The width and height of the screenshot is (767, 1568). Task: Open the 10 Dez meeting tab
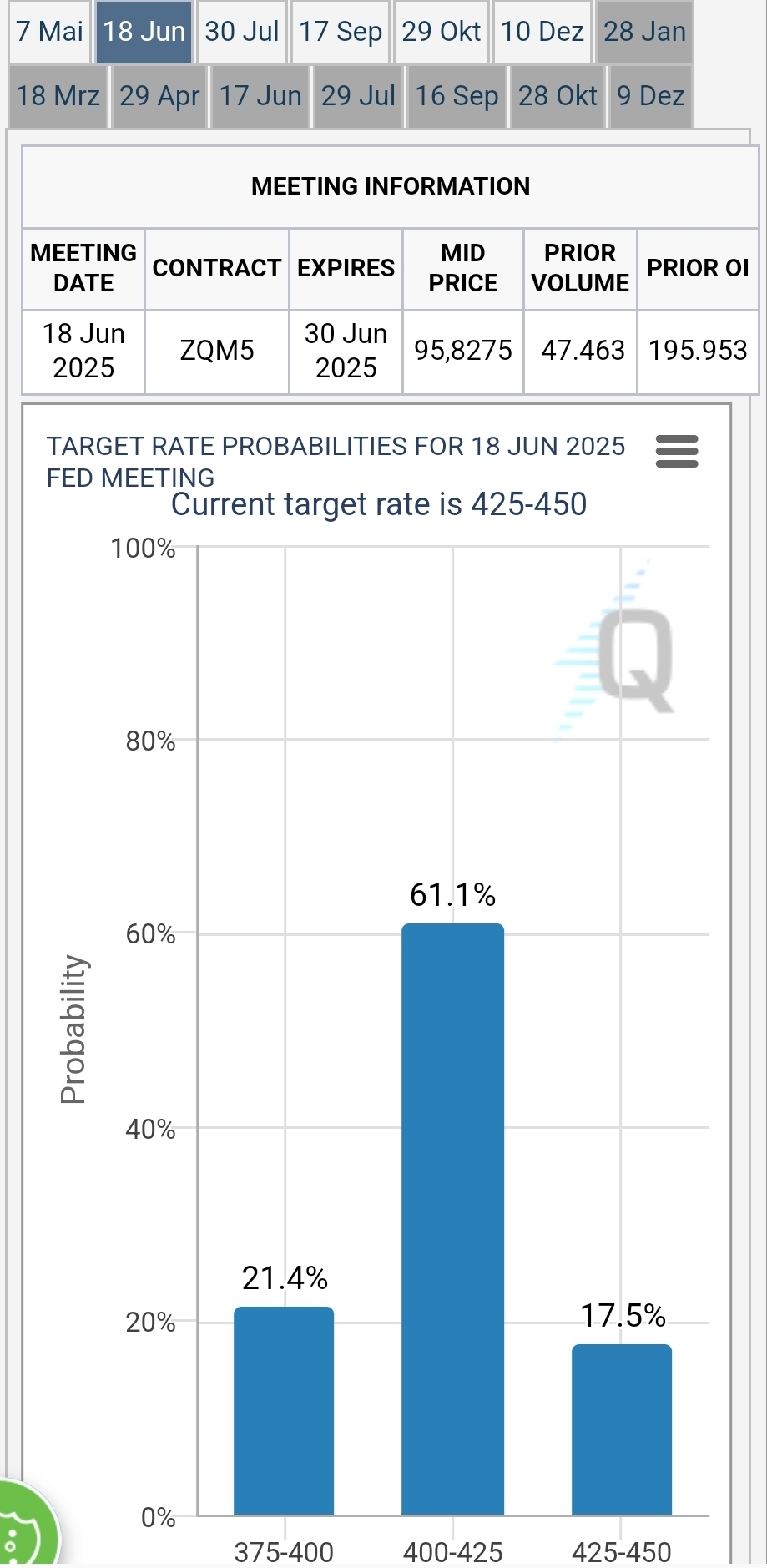click(x=542, y=32)
